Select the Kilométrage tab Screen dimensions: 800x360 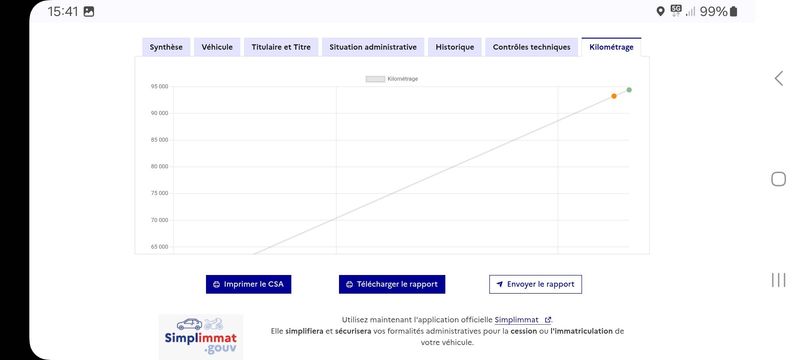[611, 47]
